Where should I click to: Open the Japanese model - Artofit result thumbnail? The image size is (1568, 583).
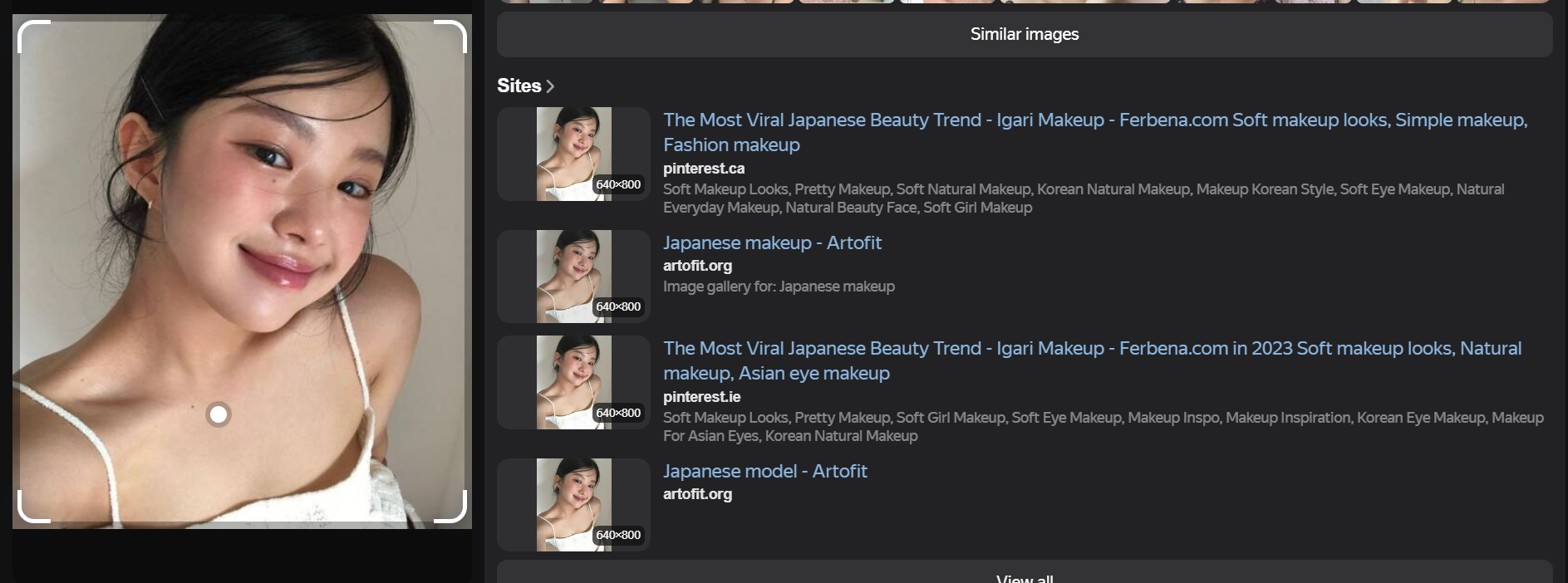(573, 505)
